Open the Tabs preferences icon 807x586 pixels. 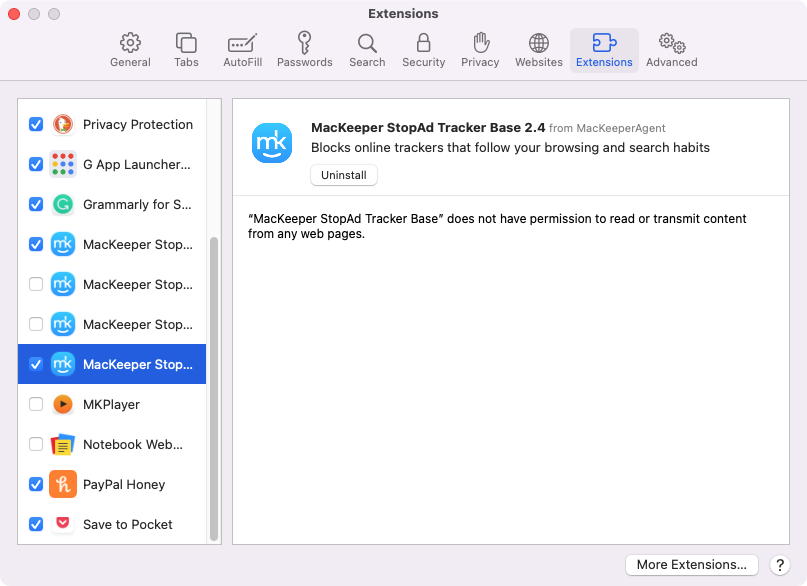(x=186, y=43)
